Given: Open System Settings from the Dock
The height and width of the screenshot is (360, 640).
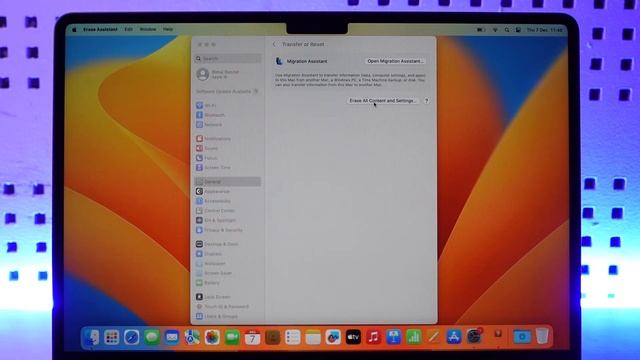Looking at the screenshot, I should pos(474,337).
